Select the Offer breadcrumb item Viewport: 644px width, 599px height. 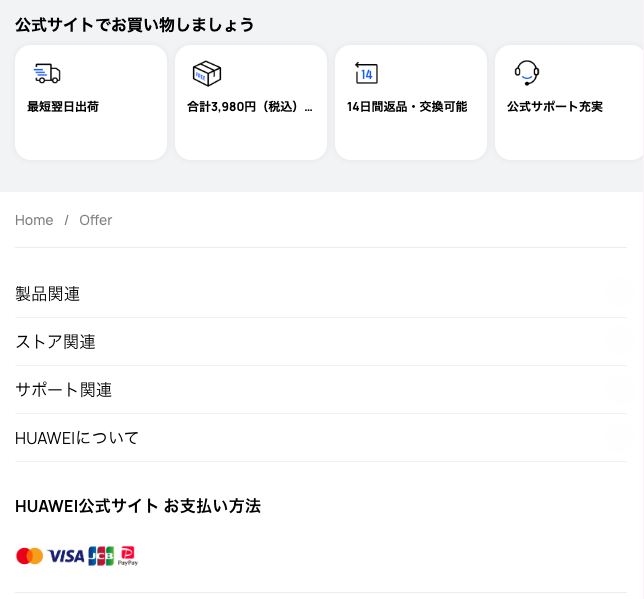click(x=96, y=220)
